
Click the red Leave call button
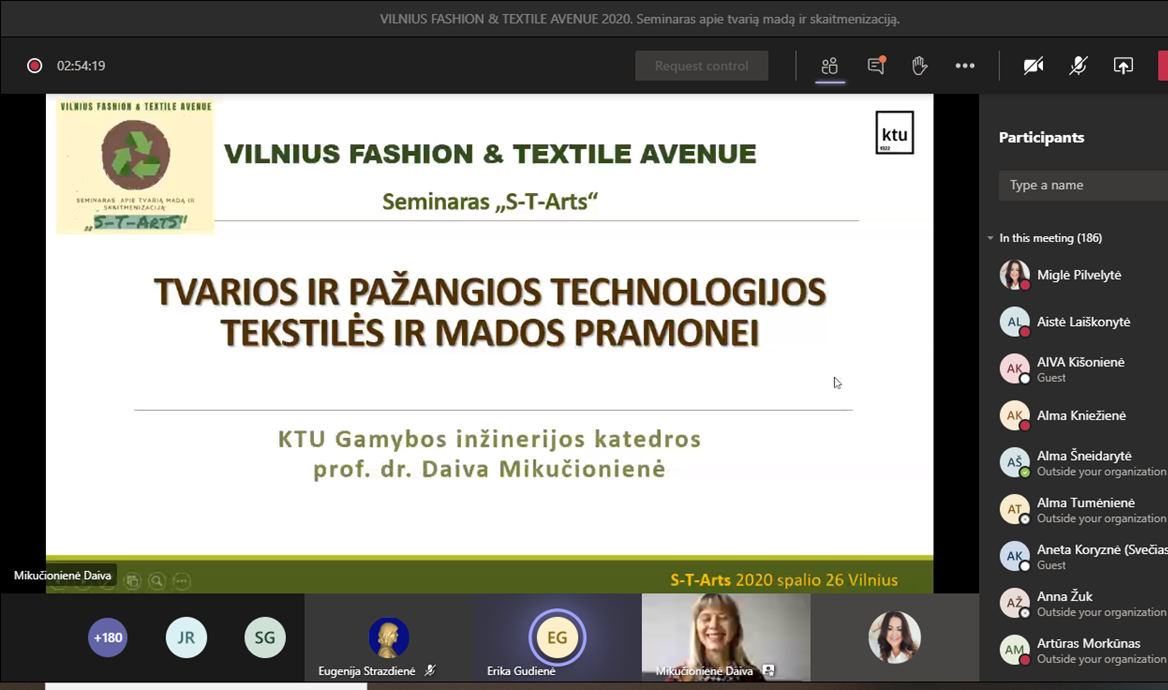pyautogui.click(x=1162, y=66)
